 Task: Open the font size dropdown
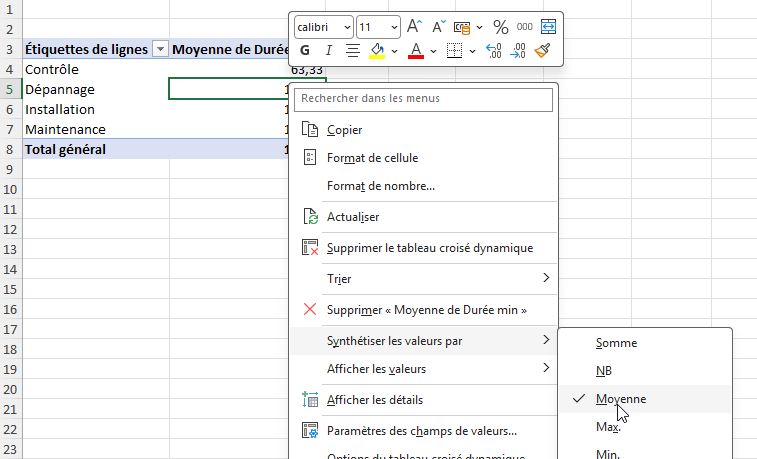click(394, 27)
